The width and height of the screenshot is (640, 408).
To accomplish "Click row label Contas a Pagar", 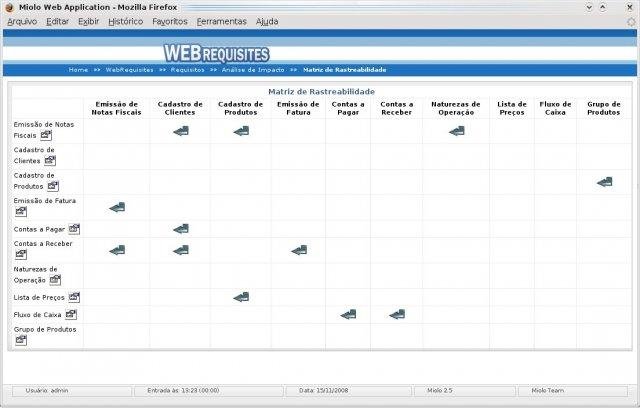I will (x=39, y=229).
